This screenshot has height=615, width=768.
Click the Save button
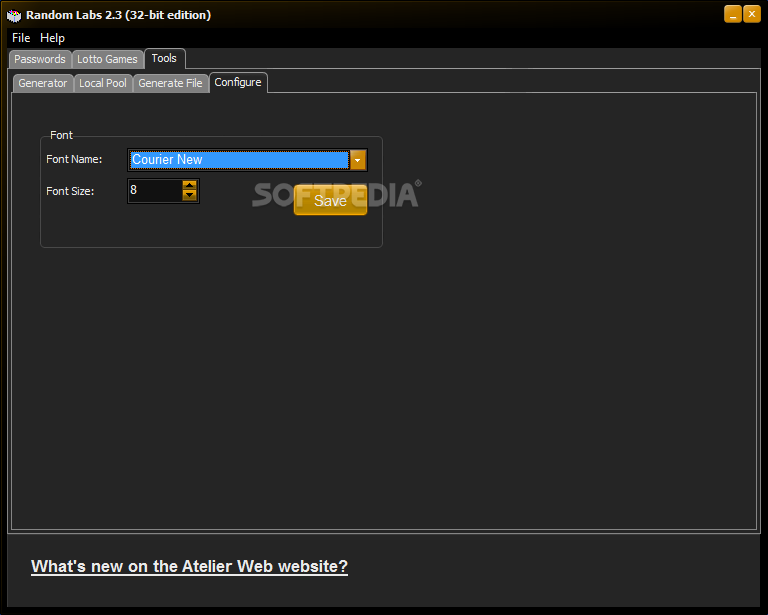point(331,200)
